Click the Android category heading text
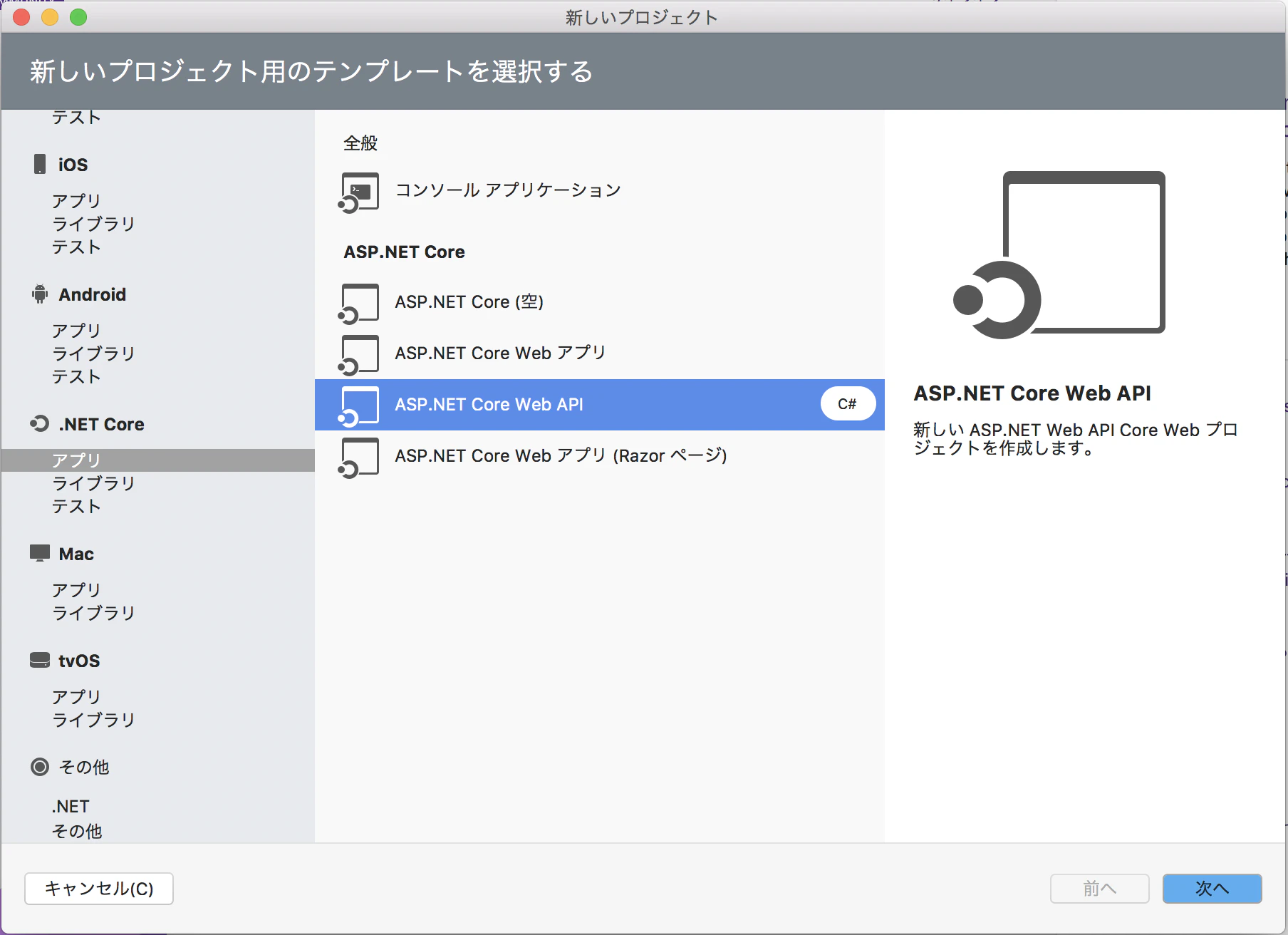This screenshot has height=935, width=1288. tap(93, 294)
